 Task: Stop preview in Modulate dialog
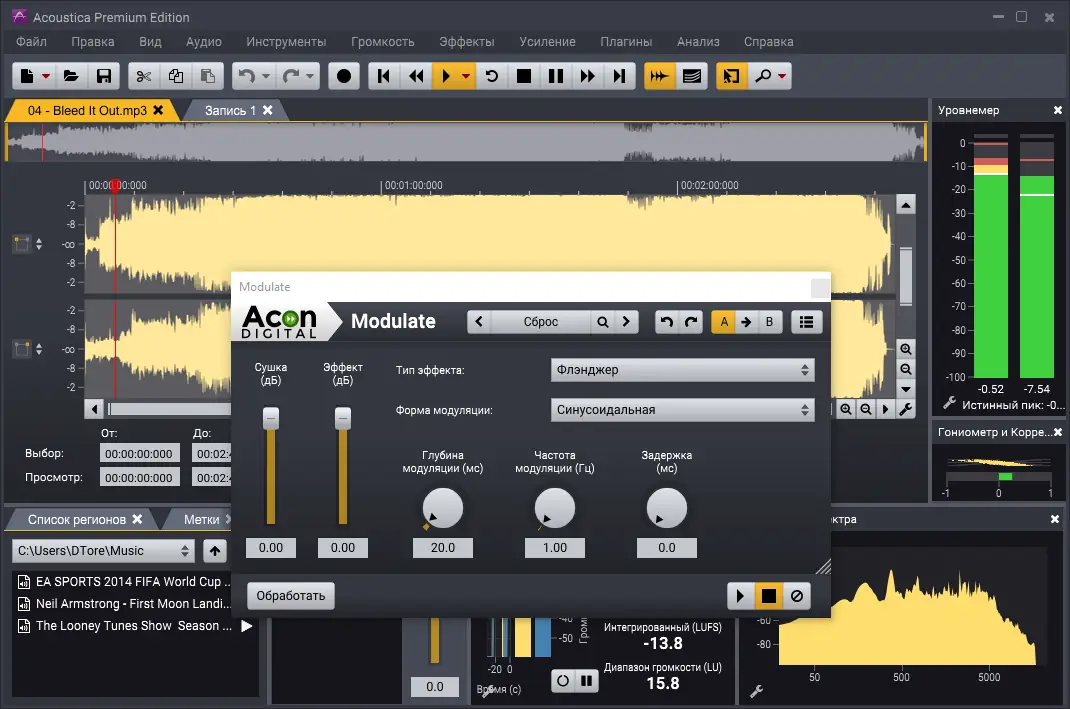768,596
